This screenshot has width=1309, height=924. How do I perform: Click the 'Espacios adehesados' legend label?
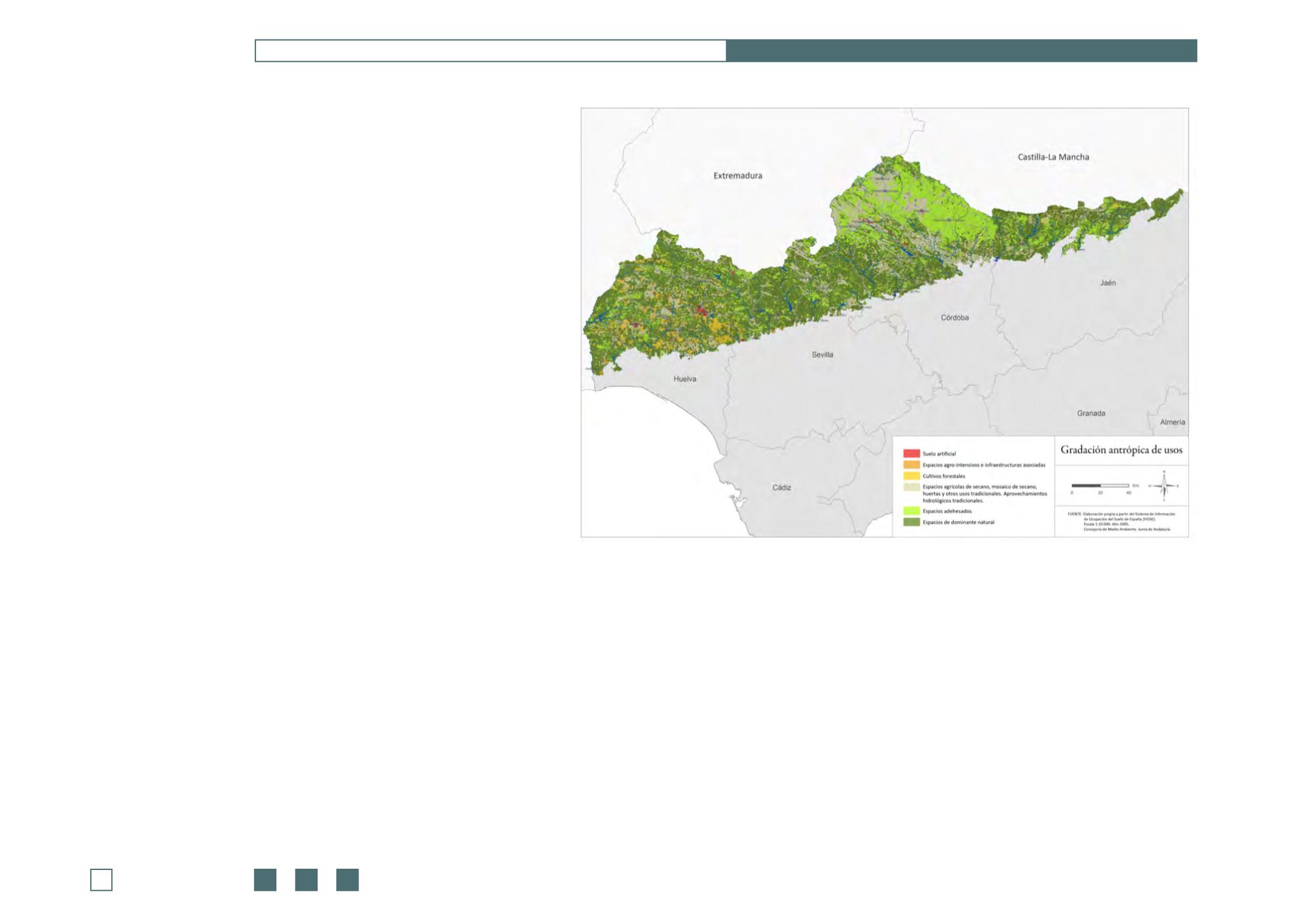(947, 511)
